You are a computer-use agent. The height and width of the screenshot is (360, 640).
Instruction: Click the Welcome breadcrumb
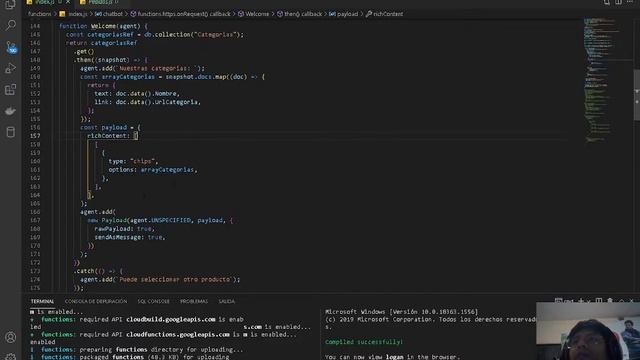point(253,14)
